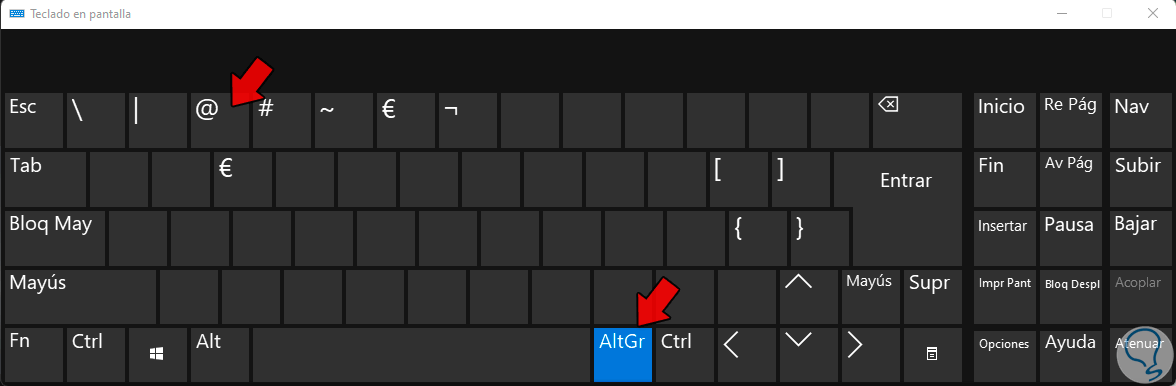Click the Windows logo key
Screen dimensions: 1176x386
(157, 355)
